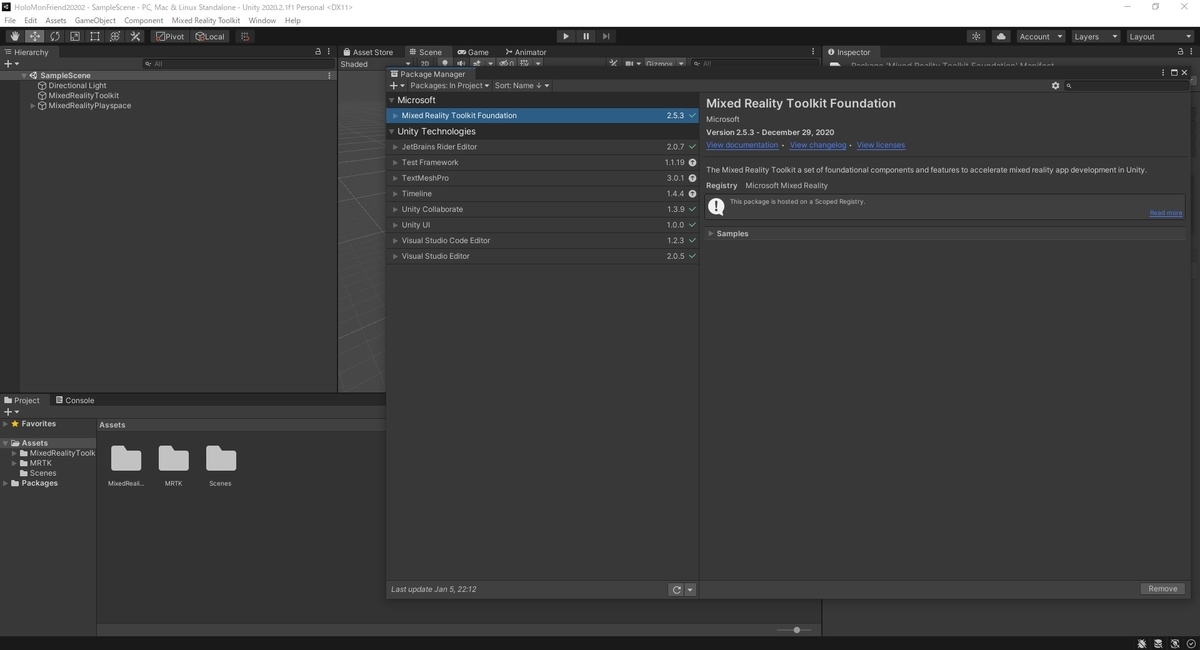Open Package Manager settings gear
Image resolution: width=1200 pixels, height=650 pixels.
[x=1055, y=85]
